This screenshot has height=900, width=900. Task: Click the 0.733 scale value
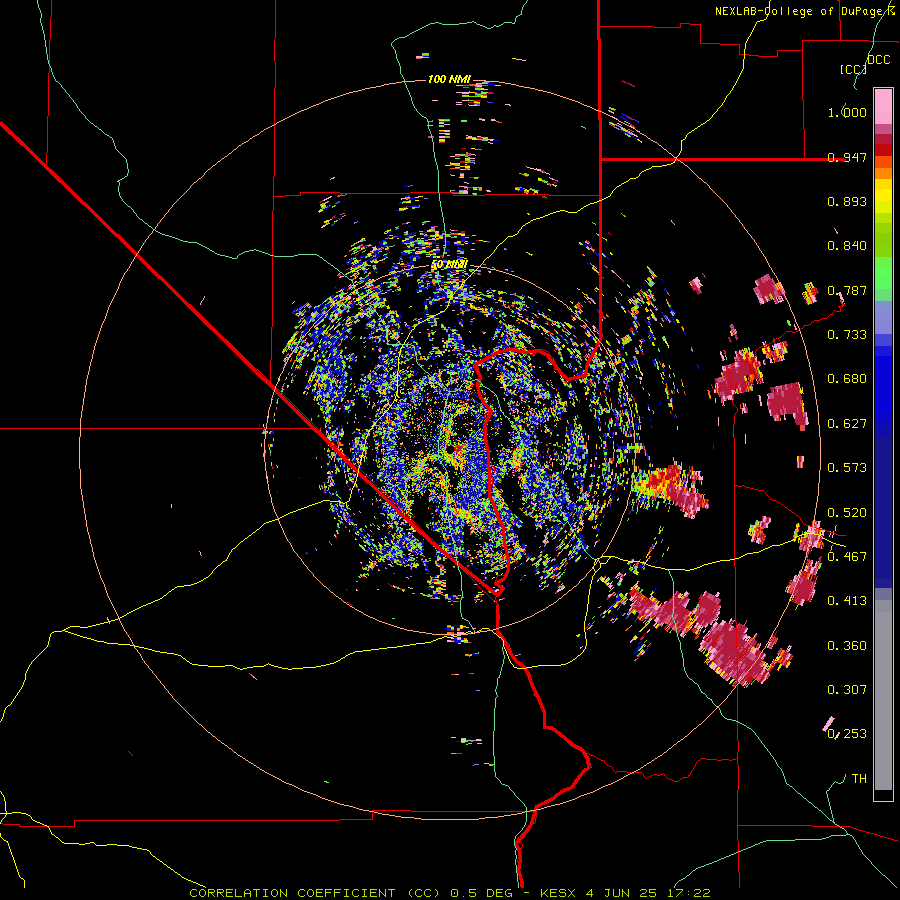[847, 335]
